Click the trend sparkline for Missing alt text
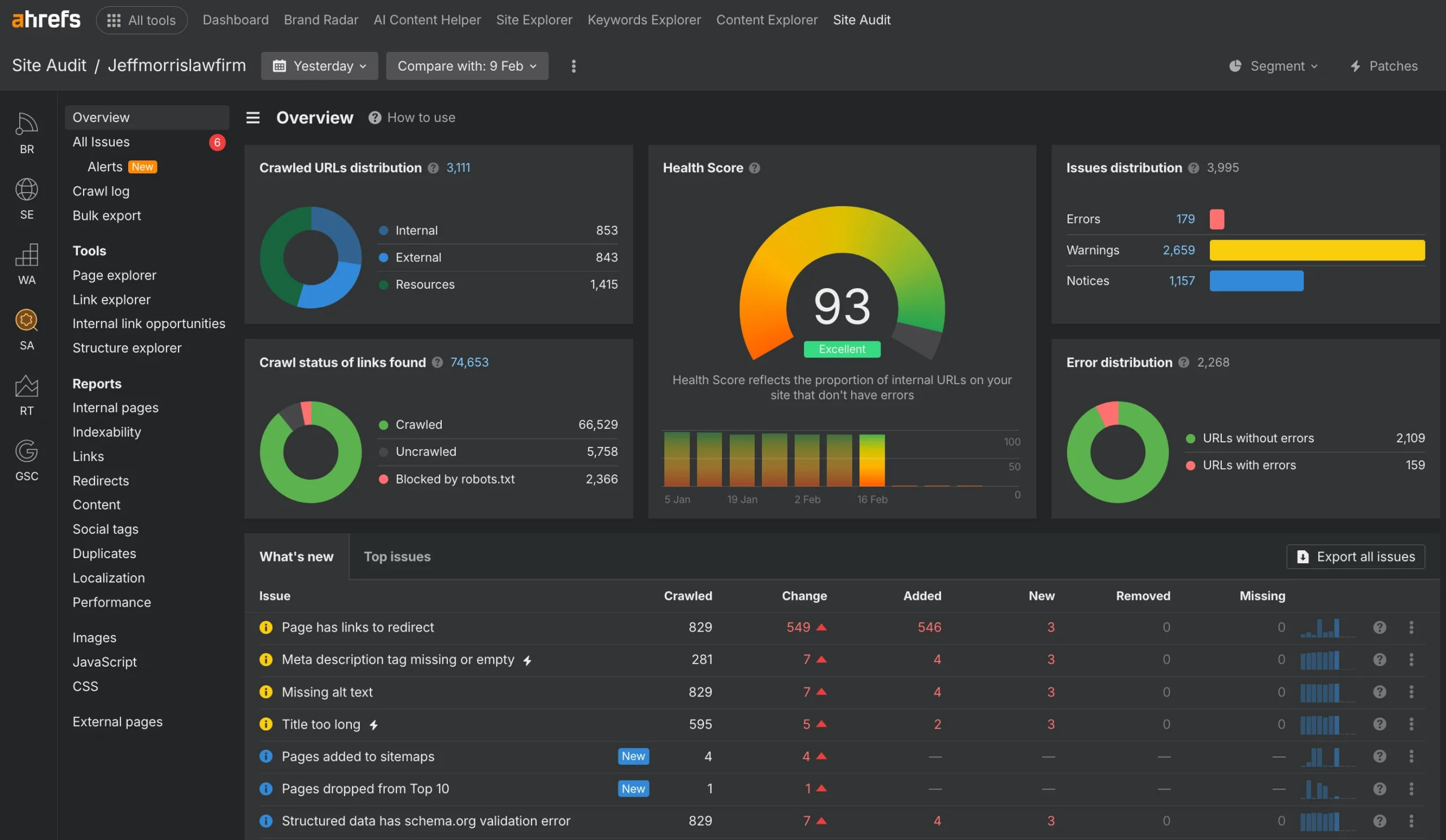Screen dimensions: 1446x840 point(1327,693)
